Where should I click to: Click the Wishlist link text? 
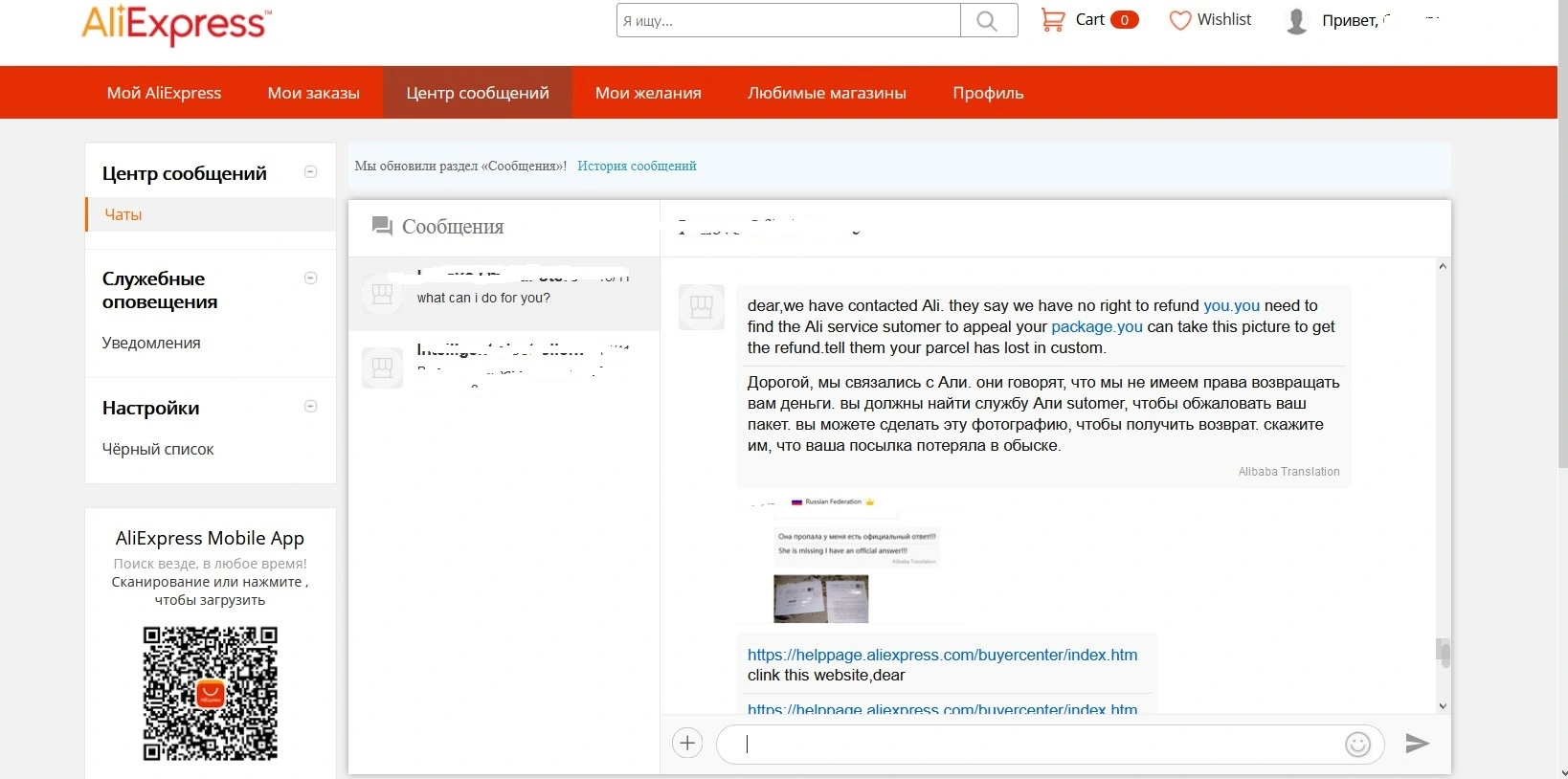tap(1224, 19)
